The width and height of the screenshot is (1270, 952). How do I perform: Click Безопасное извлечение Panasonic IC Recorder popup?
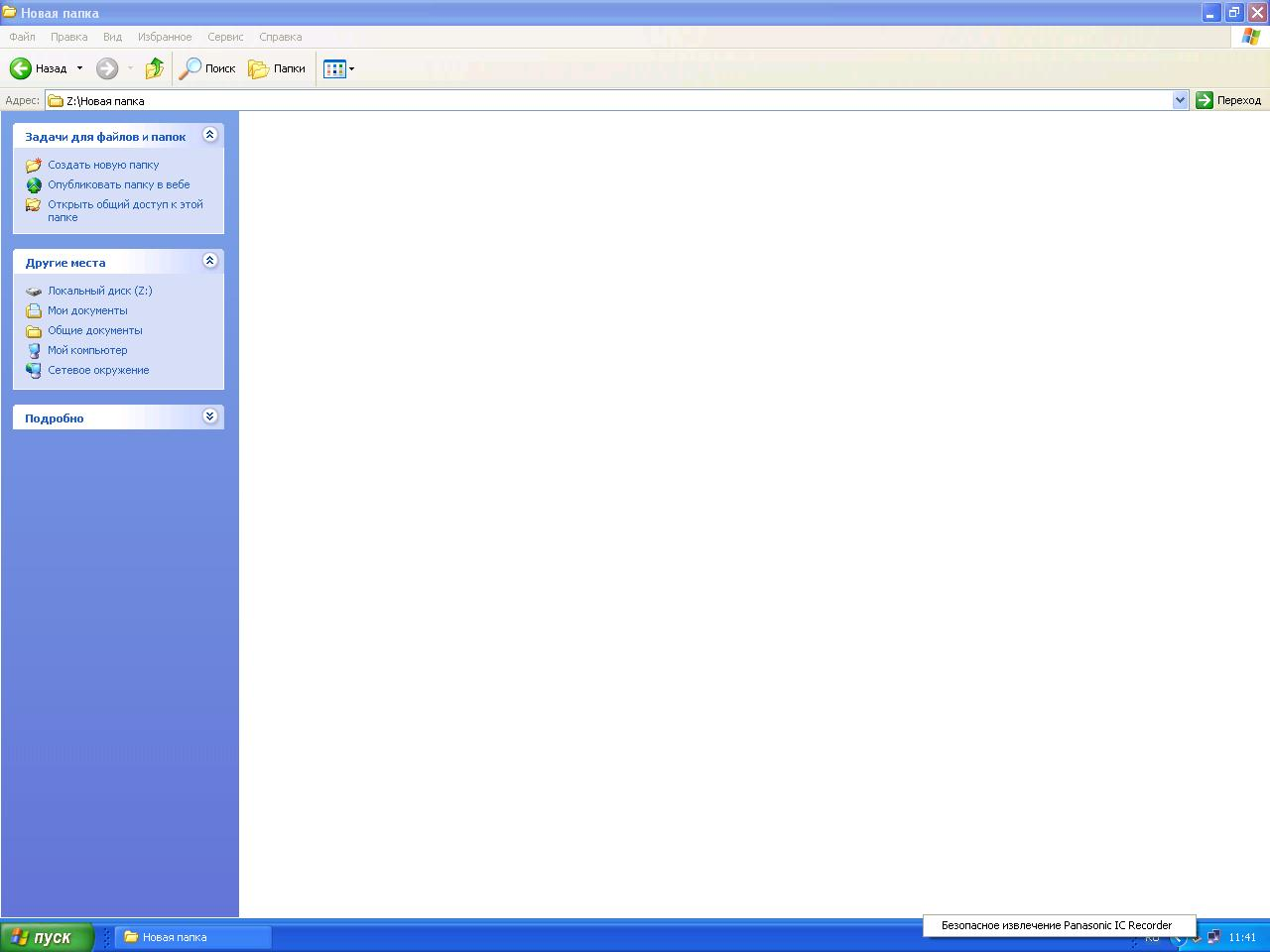tap(1059, 925)
